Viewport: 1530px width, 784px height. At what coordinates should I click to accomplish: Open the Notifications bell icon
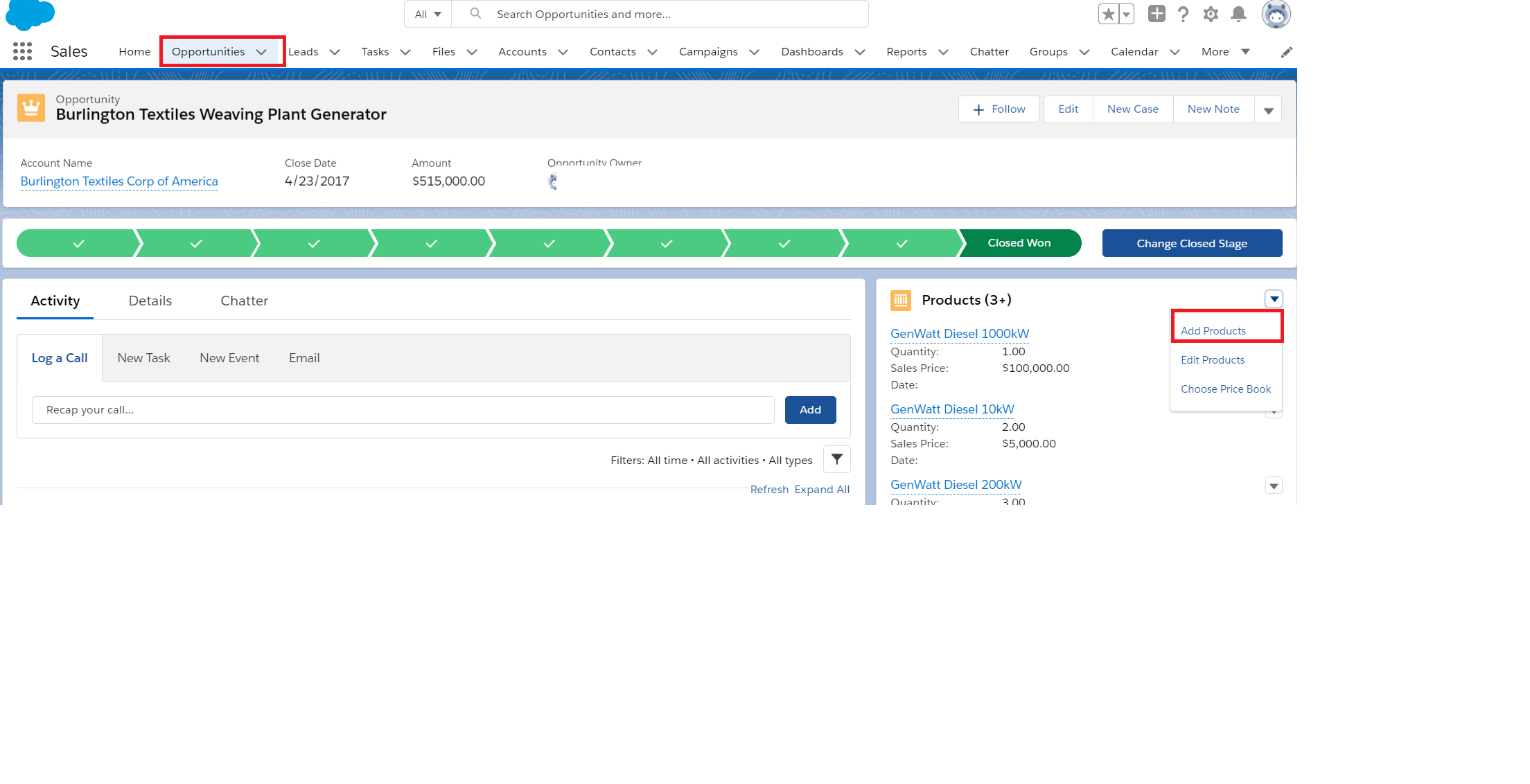pyautogui.click(x=1238, y=14)
